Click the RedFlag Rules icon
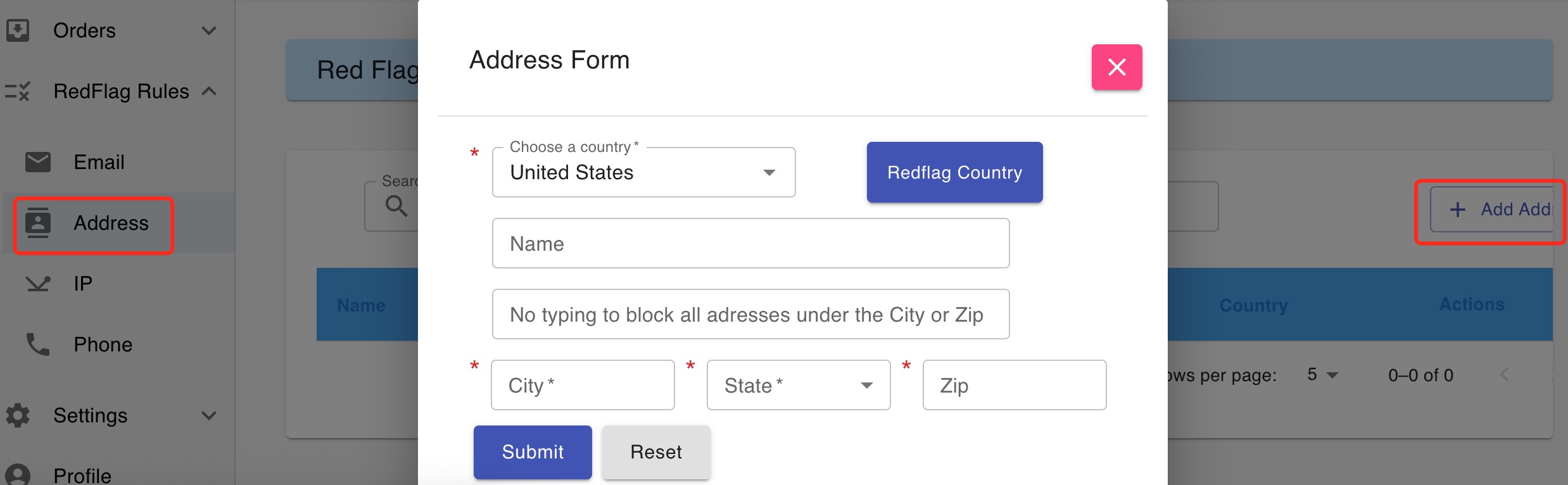Screen dimensions: 1568x485 18,92
